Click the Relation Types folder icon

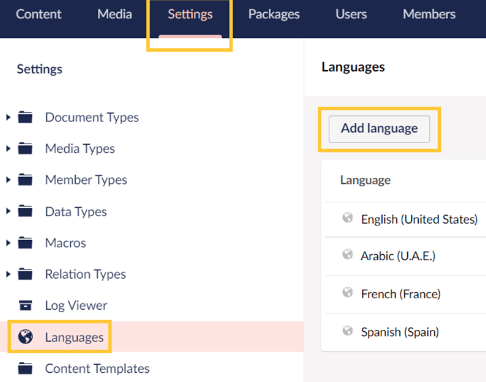click(x=25, y=274)
